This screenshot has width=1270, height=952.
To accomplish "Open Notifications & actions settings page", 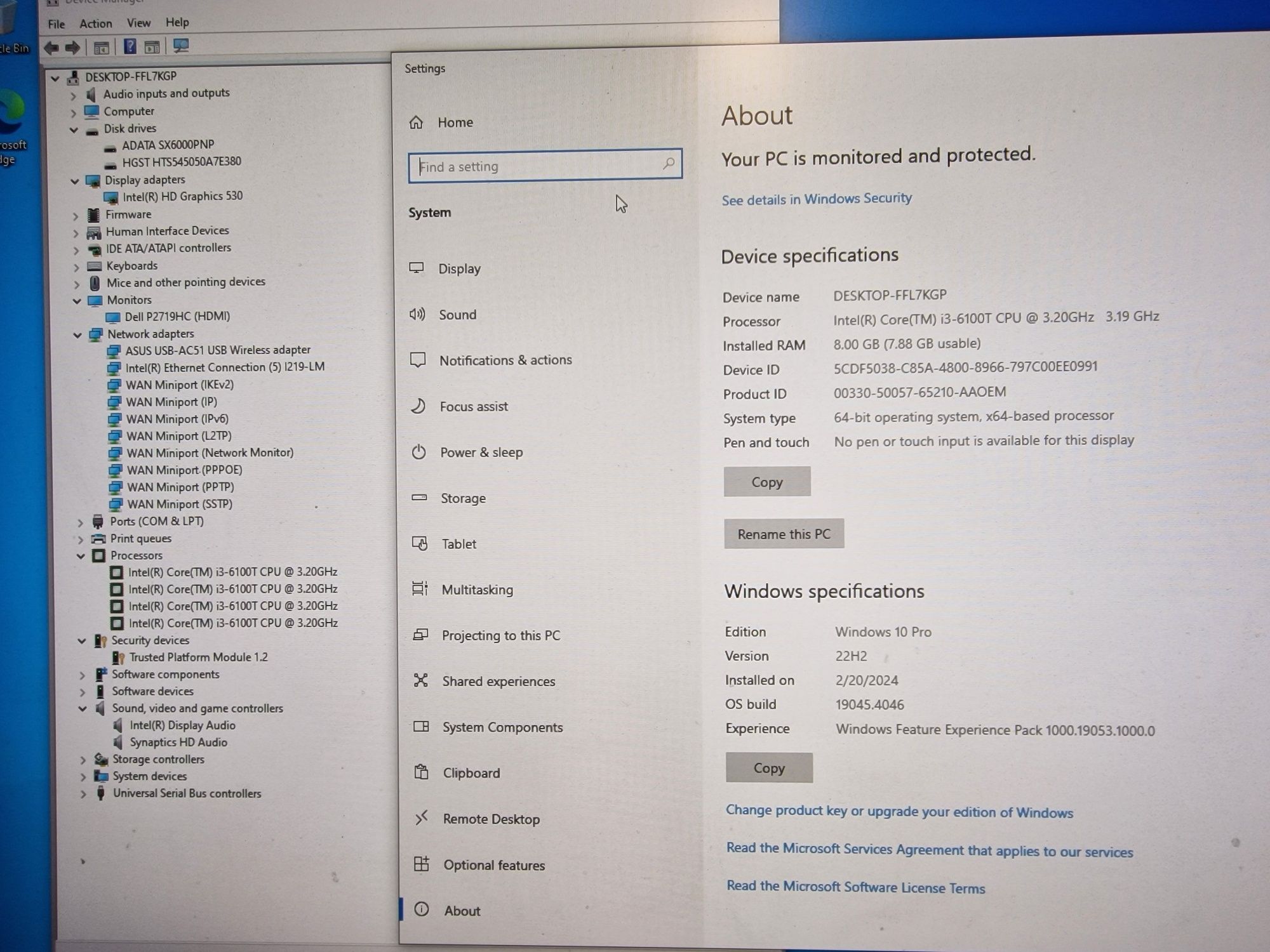I will point(505,360).
